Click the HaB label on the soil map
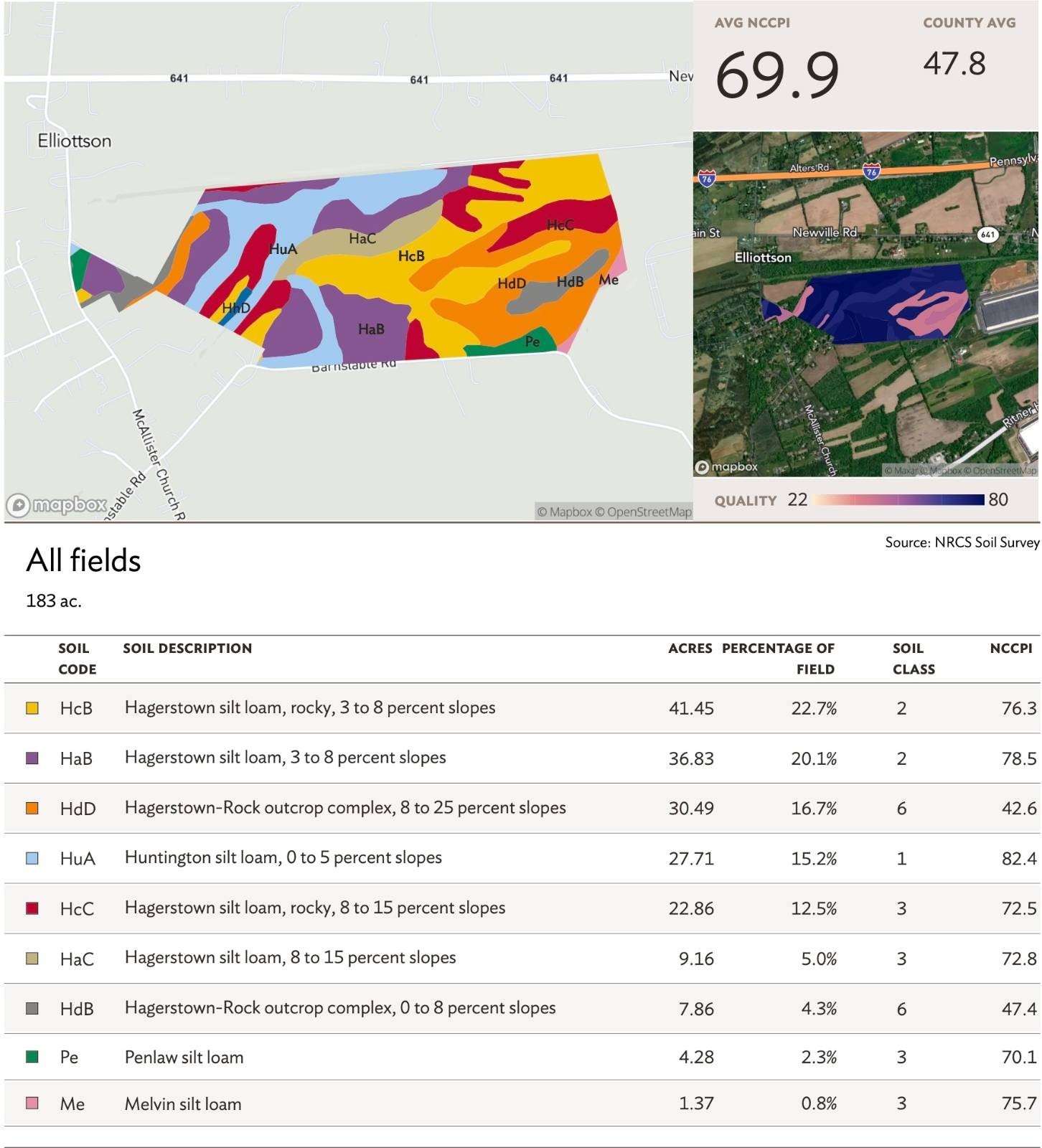The height and width of the screenshot is (1148, 1042). (x=371, y=329)
